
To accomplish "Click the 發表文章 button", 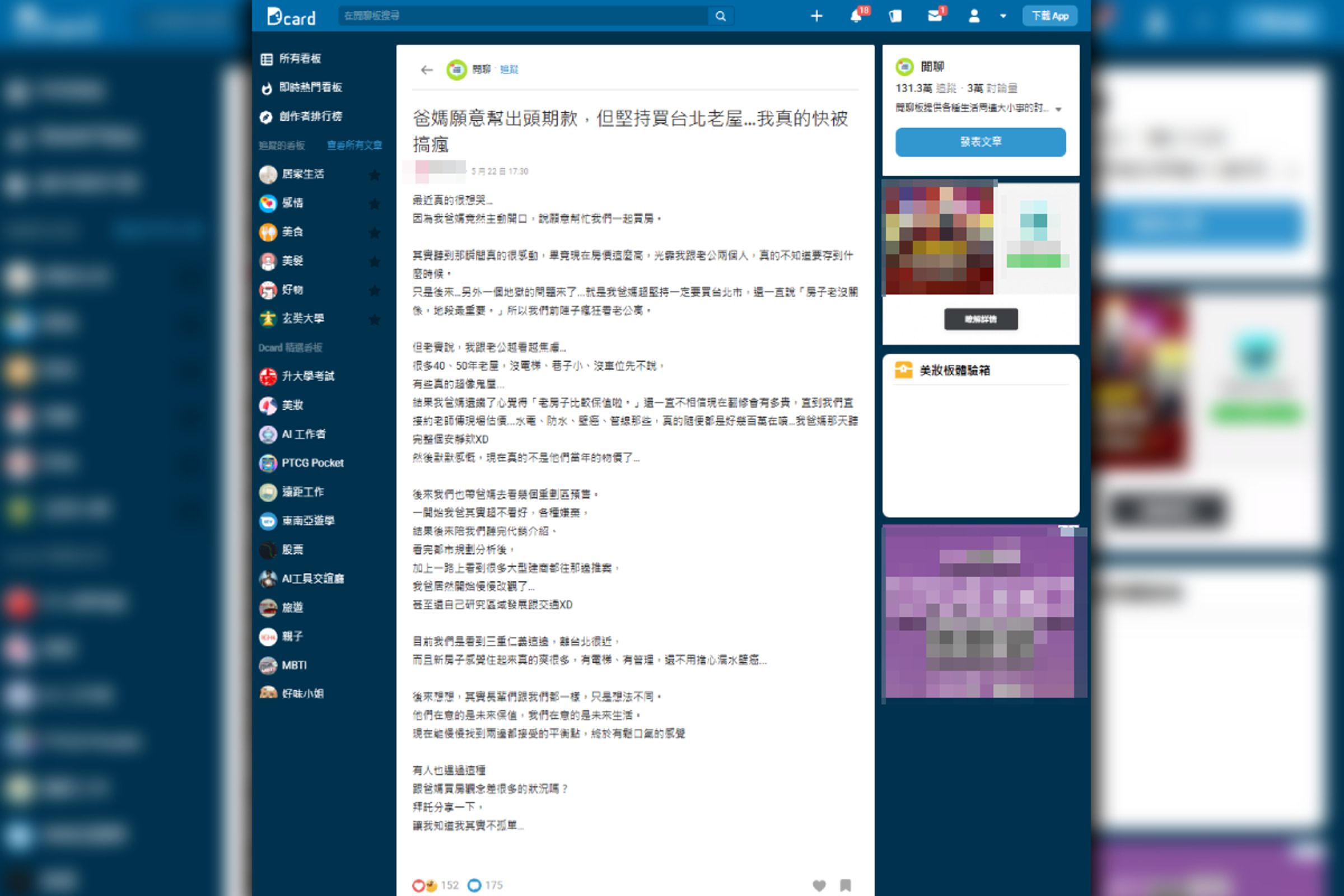I will 981,142.
